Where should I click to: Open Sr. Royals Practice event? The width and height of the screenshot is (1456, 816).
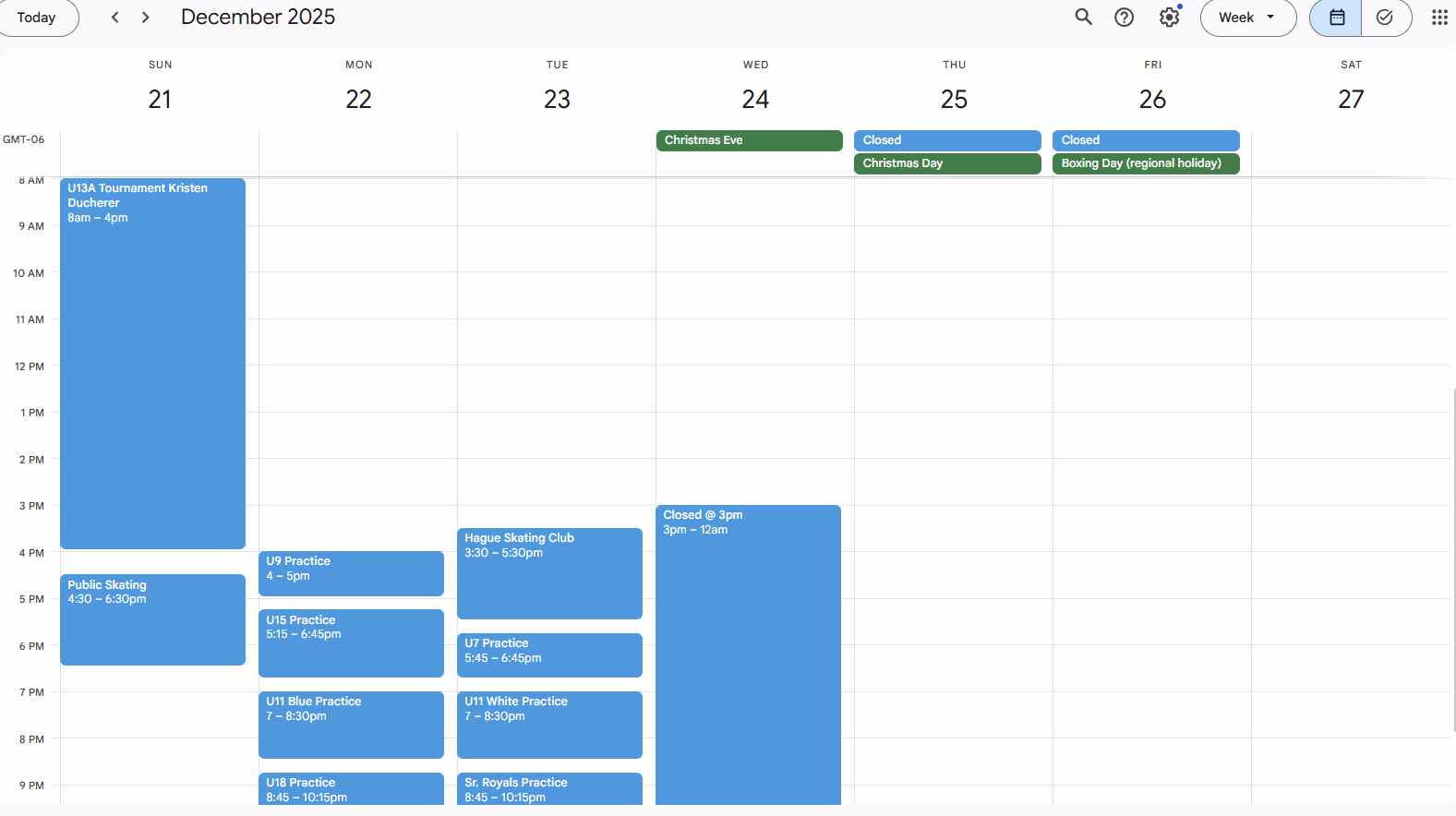[x=549, y=789]
